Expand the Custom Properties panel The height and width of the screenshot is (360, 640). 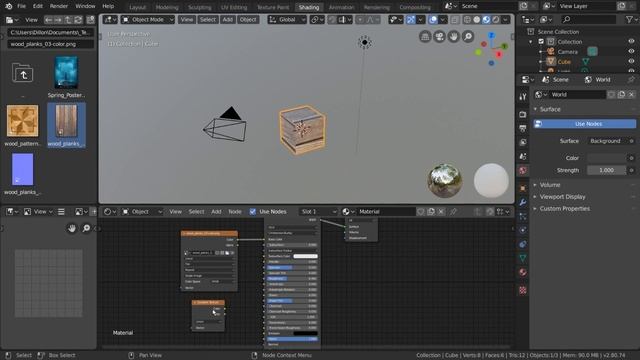[x=535, y=209]
